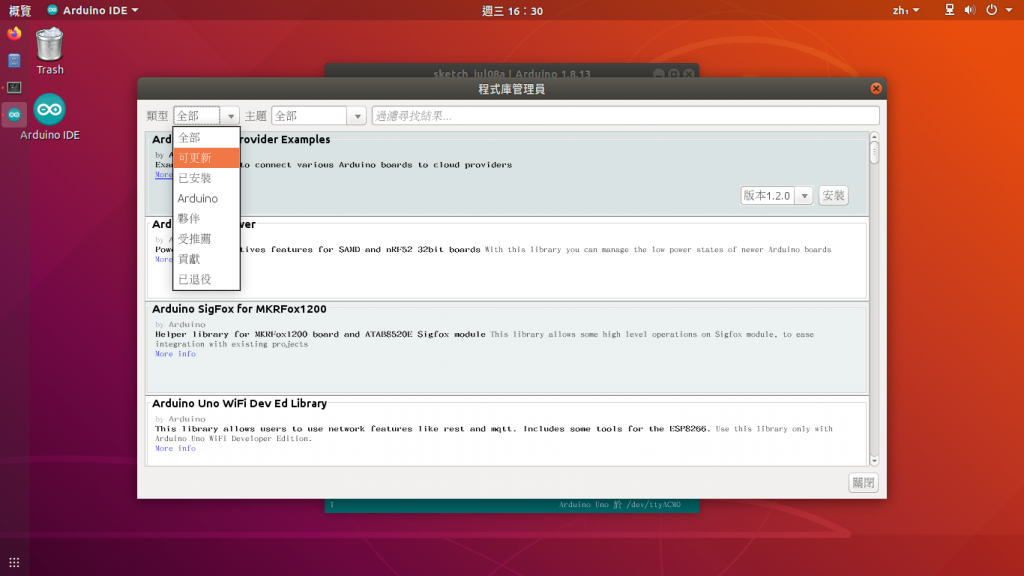The width and height of the screenshot is (1024, 576).
Task: Choose 已安裝 in the type list
Action: coord(206,178)
